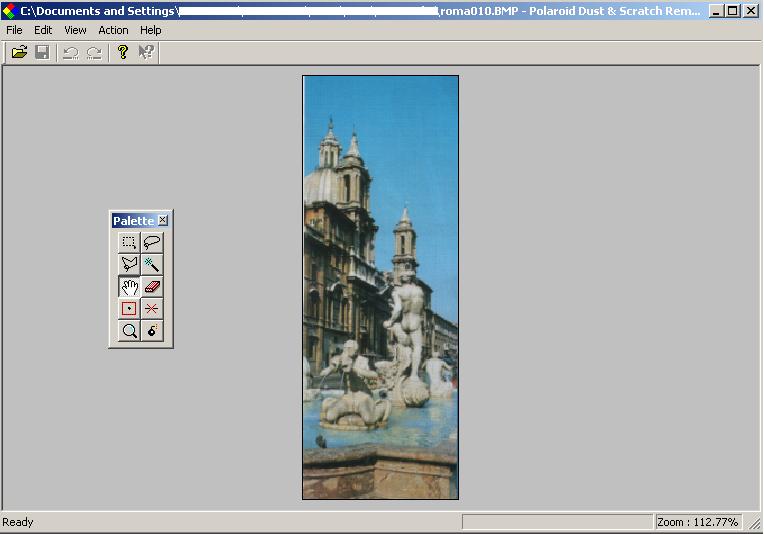Open the Edit menu

(x=43, y=30)
